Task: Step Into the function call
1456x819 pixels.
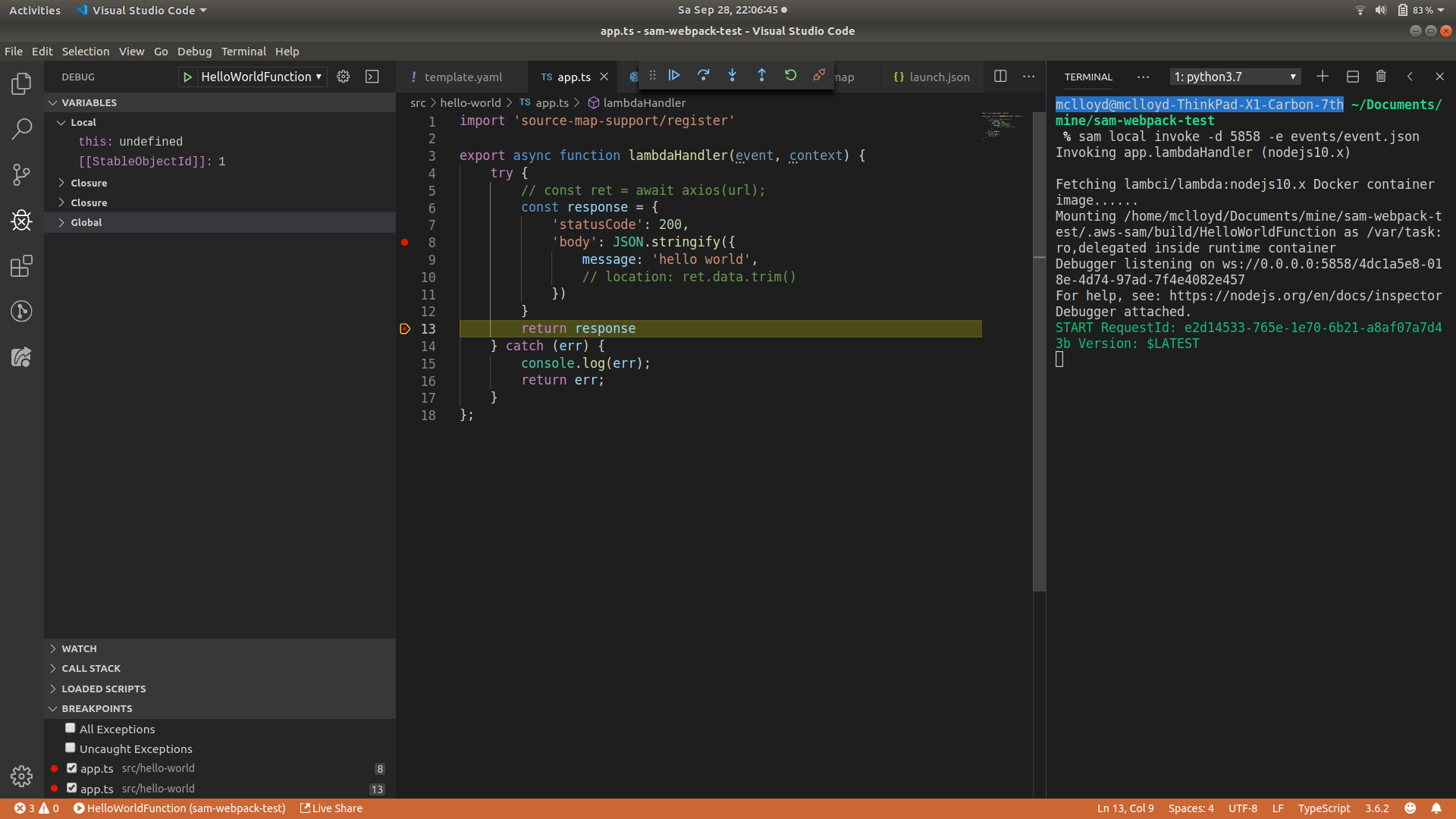Action: click(733, 76)
